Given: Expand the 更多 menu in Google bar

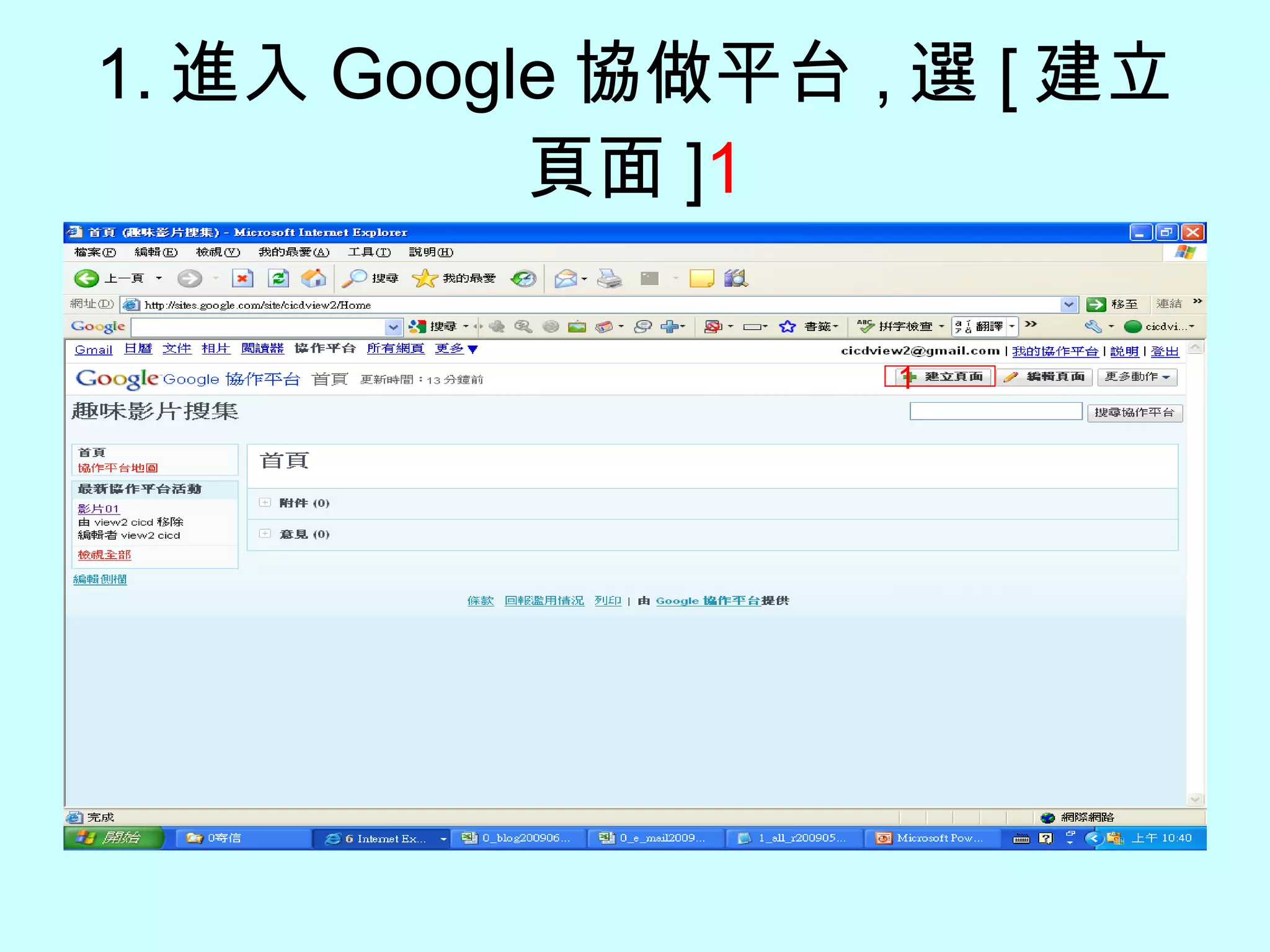Looking at the screenshot, I should (456, 349).
